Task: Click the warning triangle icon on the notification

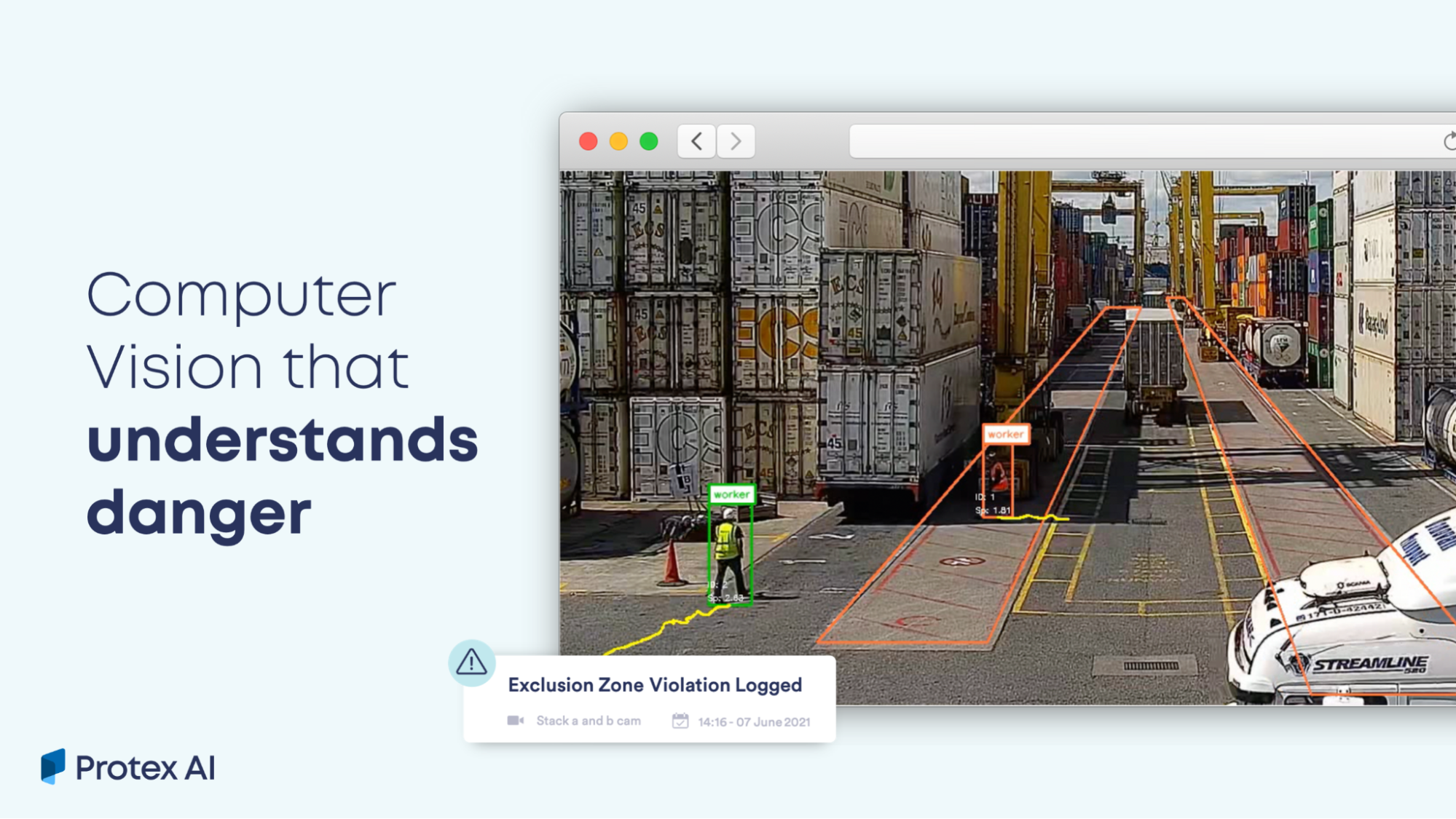Action: coord(471,663)
